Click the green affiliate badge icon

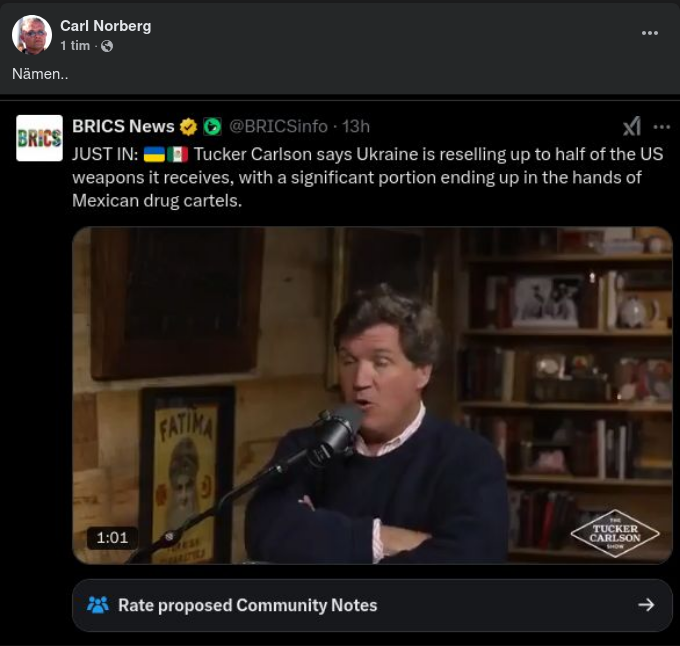(x=211, y=126)
